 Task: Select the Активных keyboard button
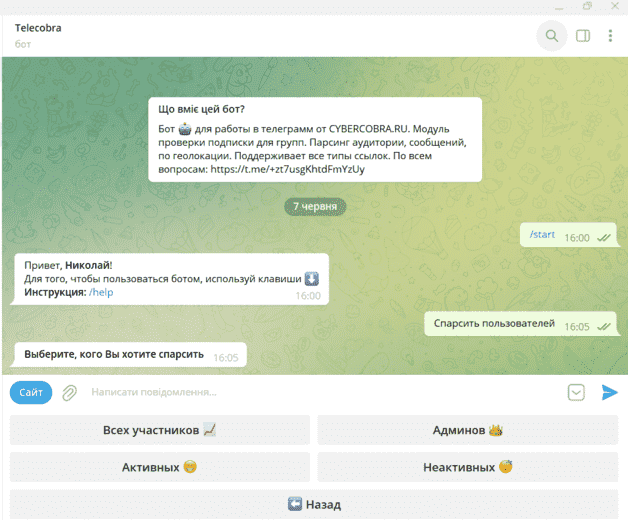(160, 467)
